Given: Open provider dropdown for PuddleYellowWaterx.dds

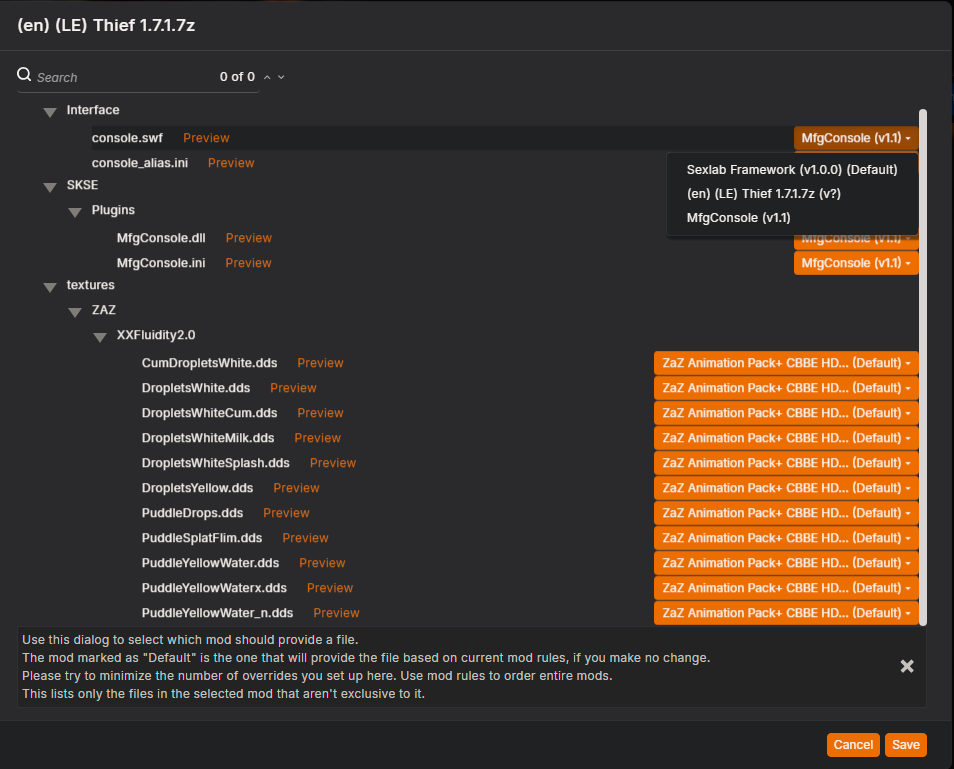Looking at the screenshot, I should (786, 588).
